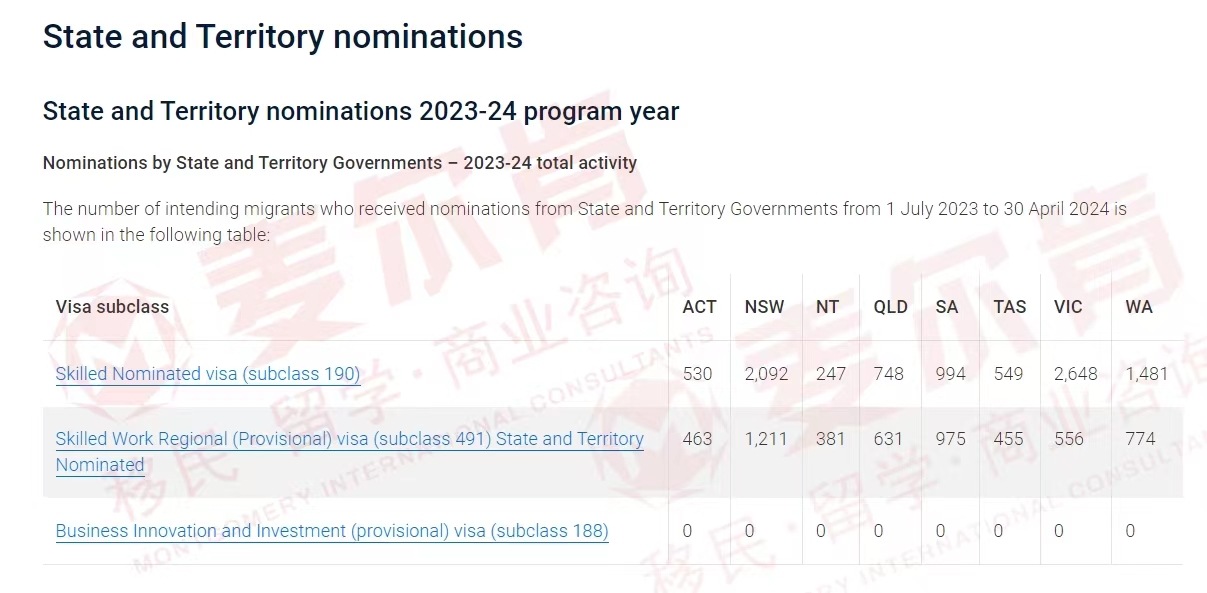
Task: Click the ACT column header
Action: 699,307
